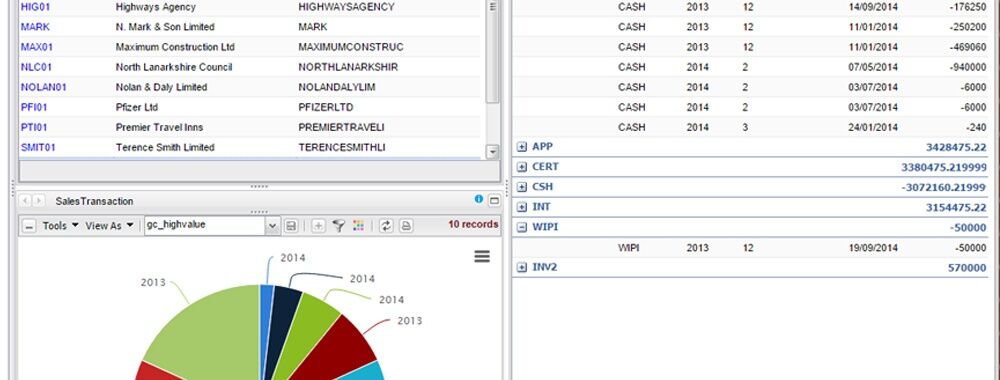Viewport: 1000px width, 380px height.
Task: Open the chart hamburger menu icon
Action: (x=482, y=256)
